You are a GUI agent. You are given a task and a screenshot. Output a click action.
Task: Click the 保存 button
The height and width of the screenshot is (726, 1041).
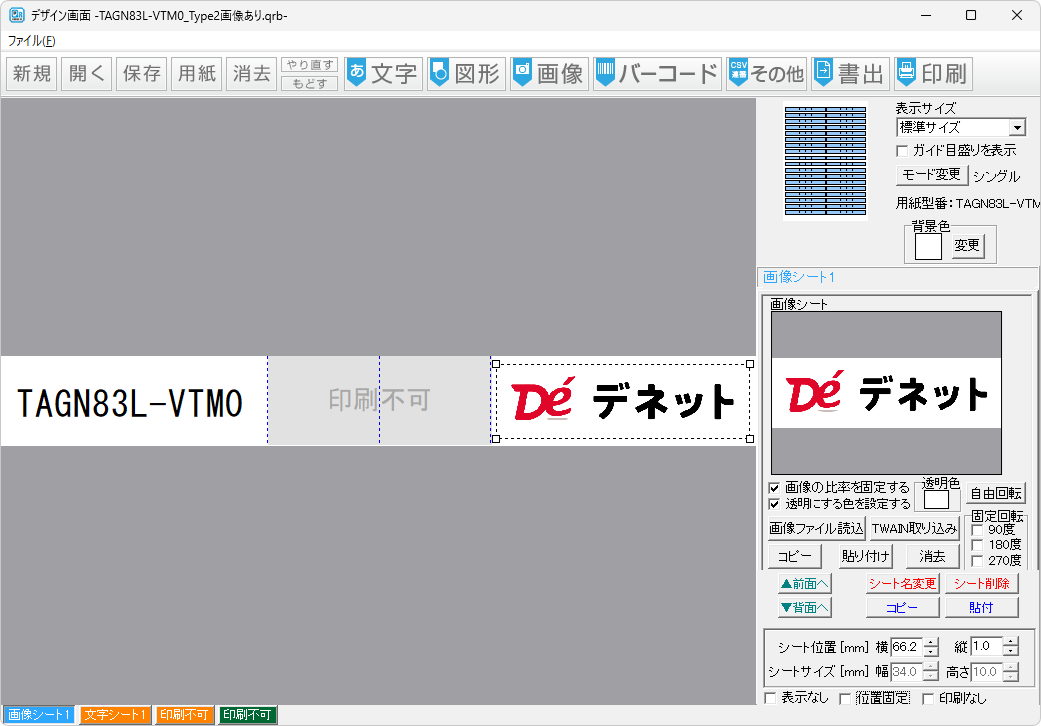click(x=142, y=73)
